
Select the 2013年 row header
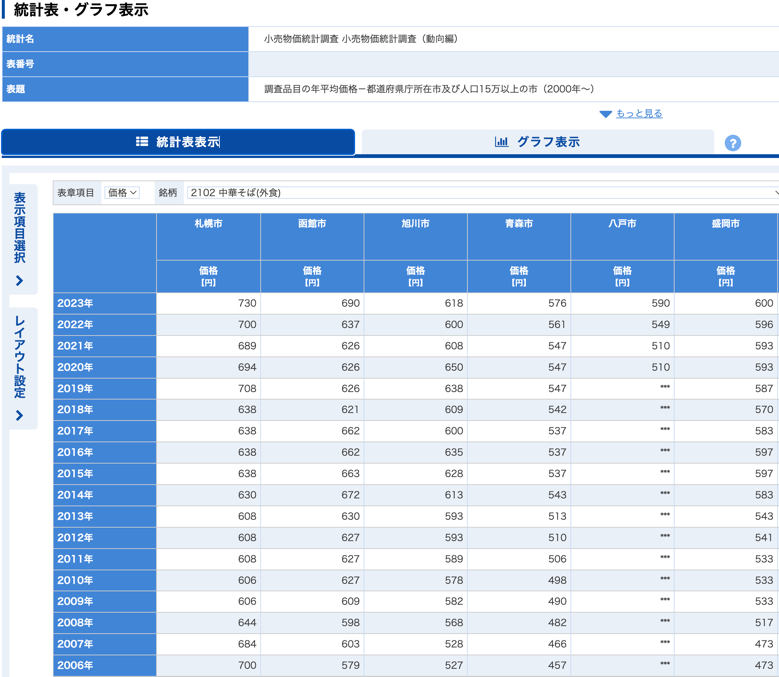coord(104,517)
